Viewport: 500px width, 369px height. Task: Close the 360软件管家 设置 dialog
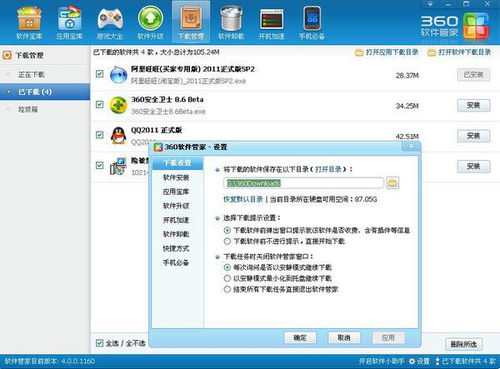[x=411, y=146]
